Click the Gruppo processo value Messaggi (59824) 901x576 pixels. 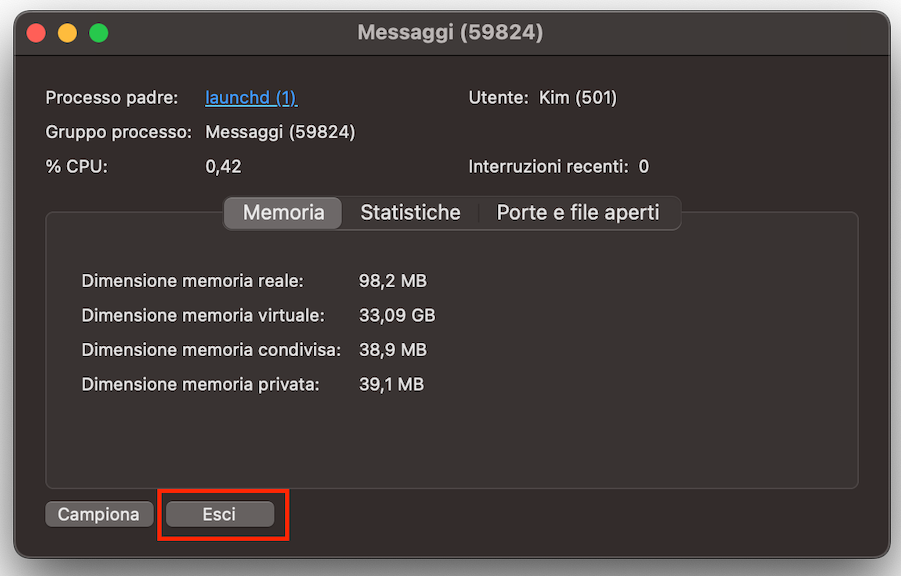coord(280,131)
